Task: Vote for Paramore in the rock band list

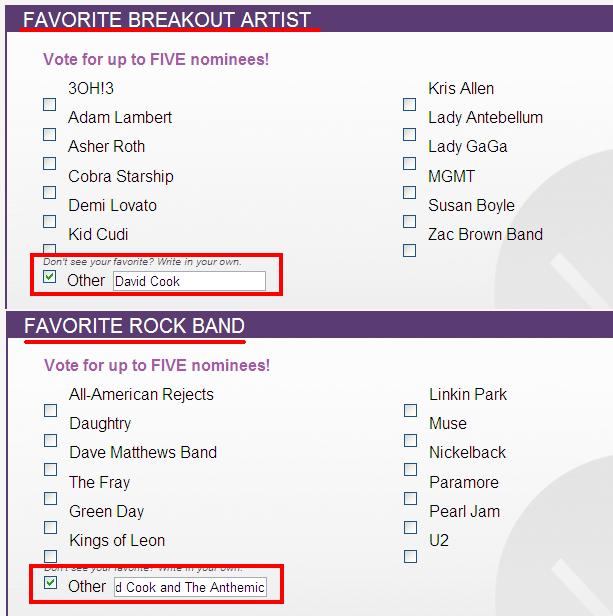Action: tap(410, 498)
